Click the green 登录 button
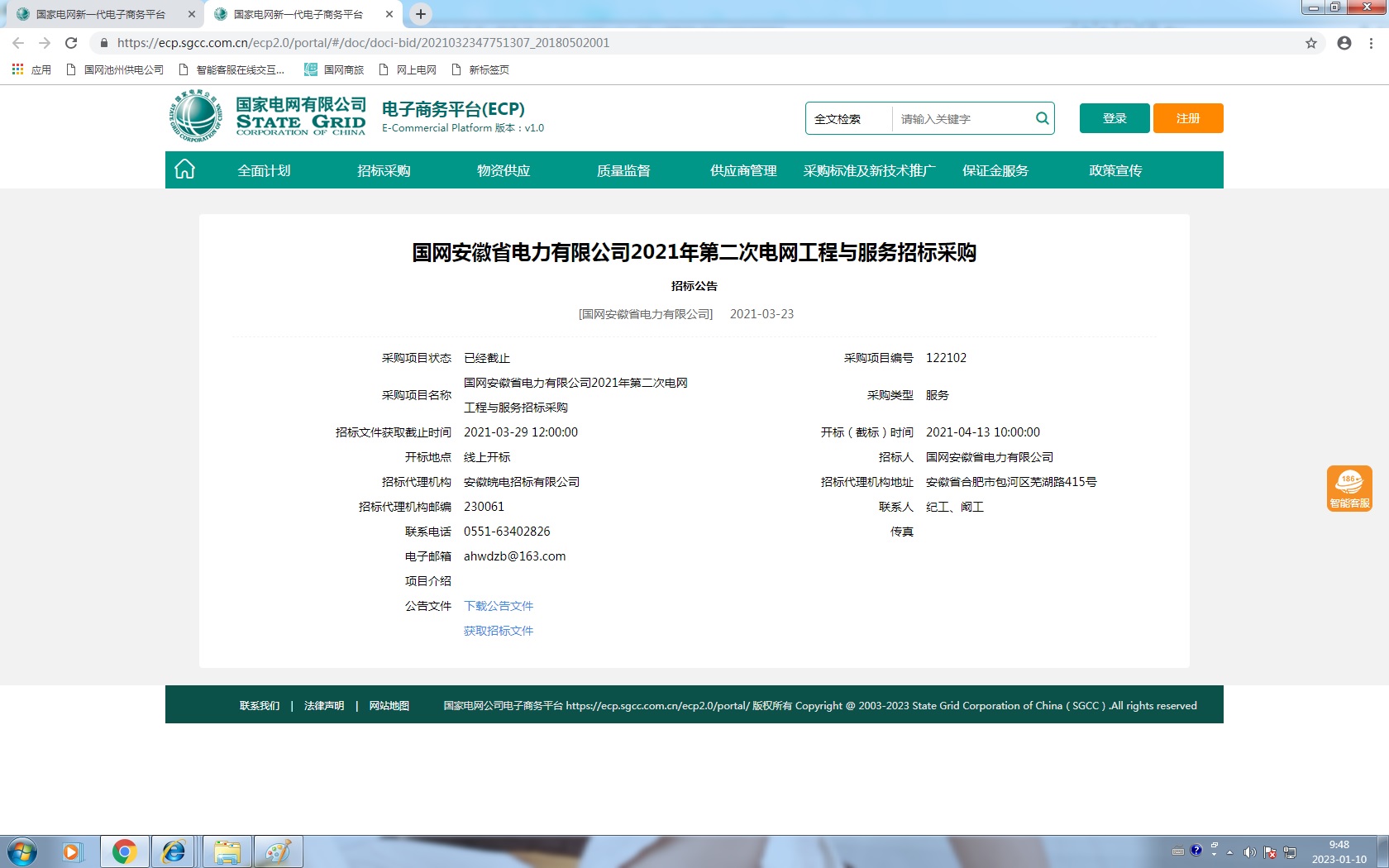 pos(1115,118)
